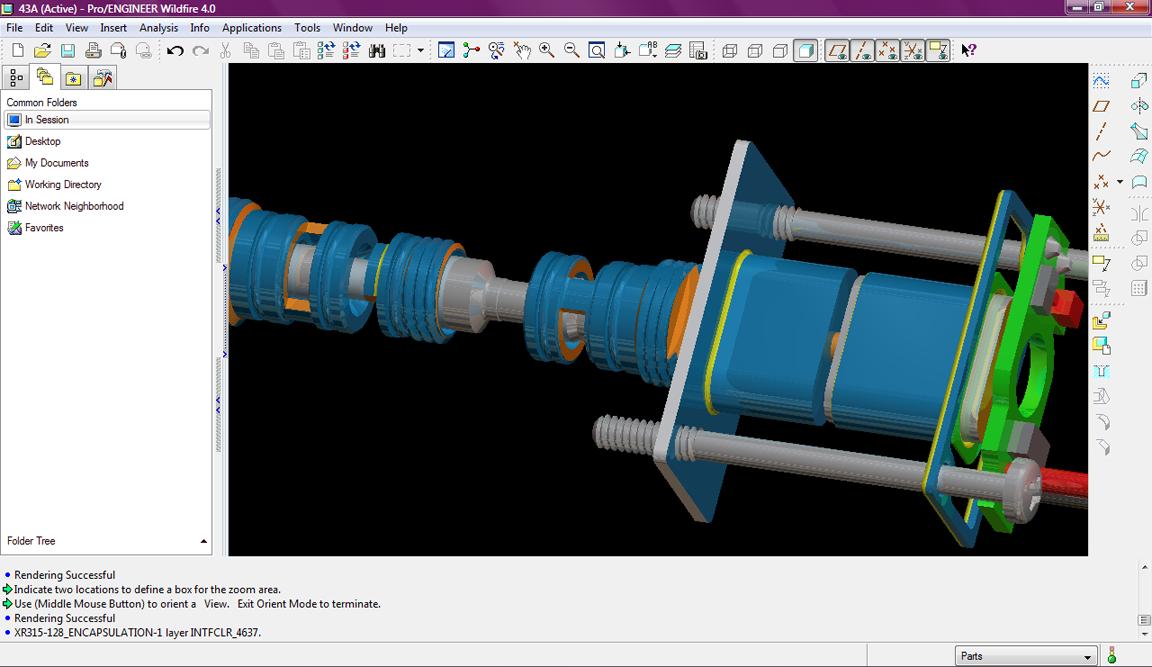1152x667 pixels.
Task: Click the Zoom Out magnifier
Action: [572, 51]
